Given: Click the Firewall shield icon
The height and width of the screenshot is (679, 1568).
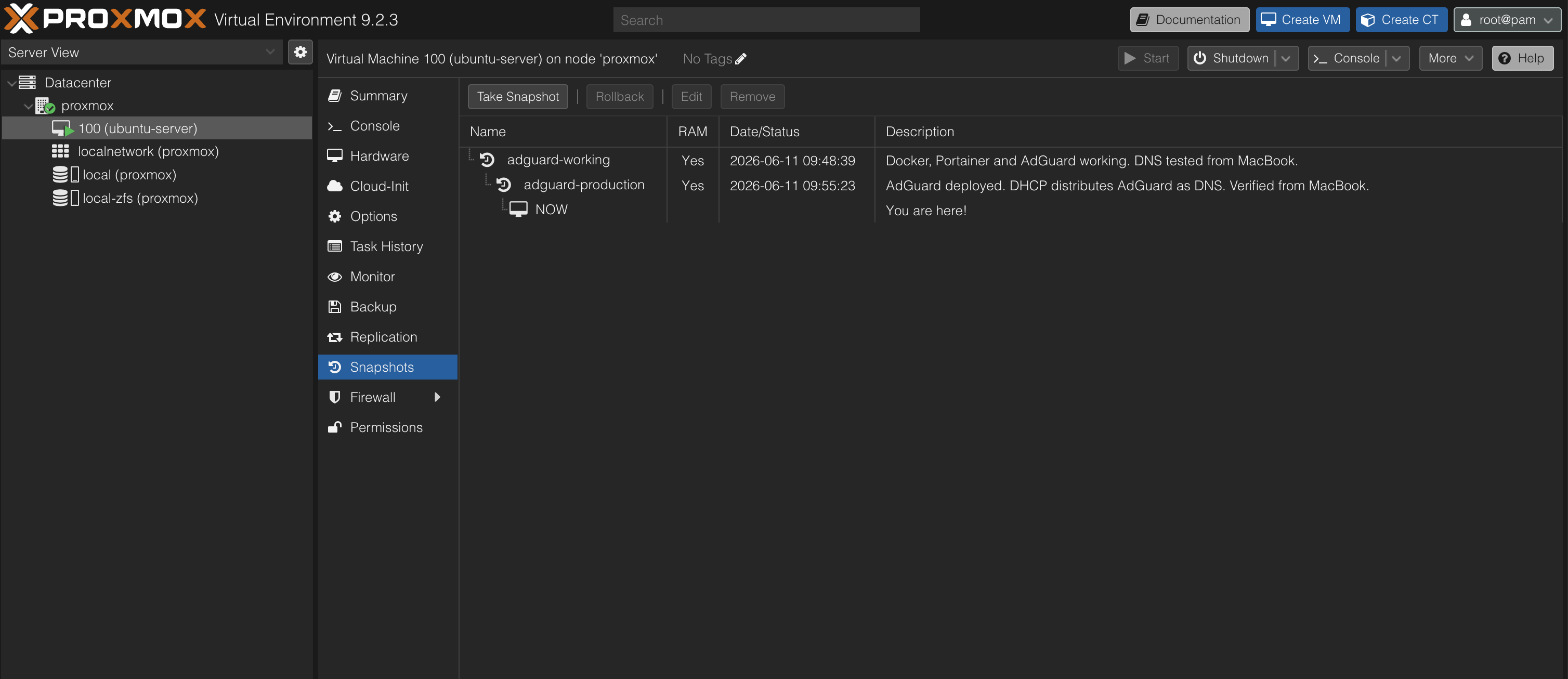Looking at the screenshot, I should (335, 397).
